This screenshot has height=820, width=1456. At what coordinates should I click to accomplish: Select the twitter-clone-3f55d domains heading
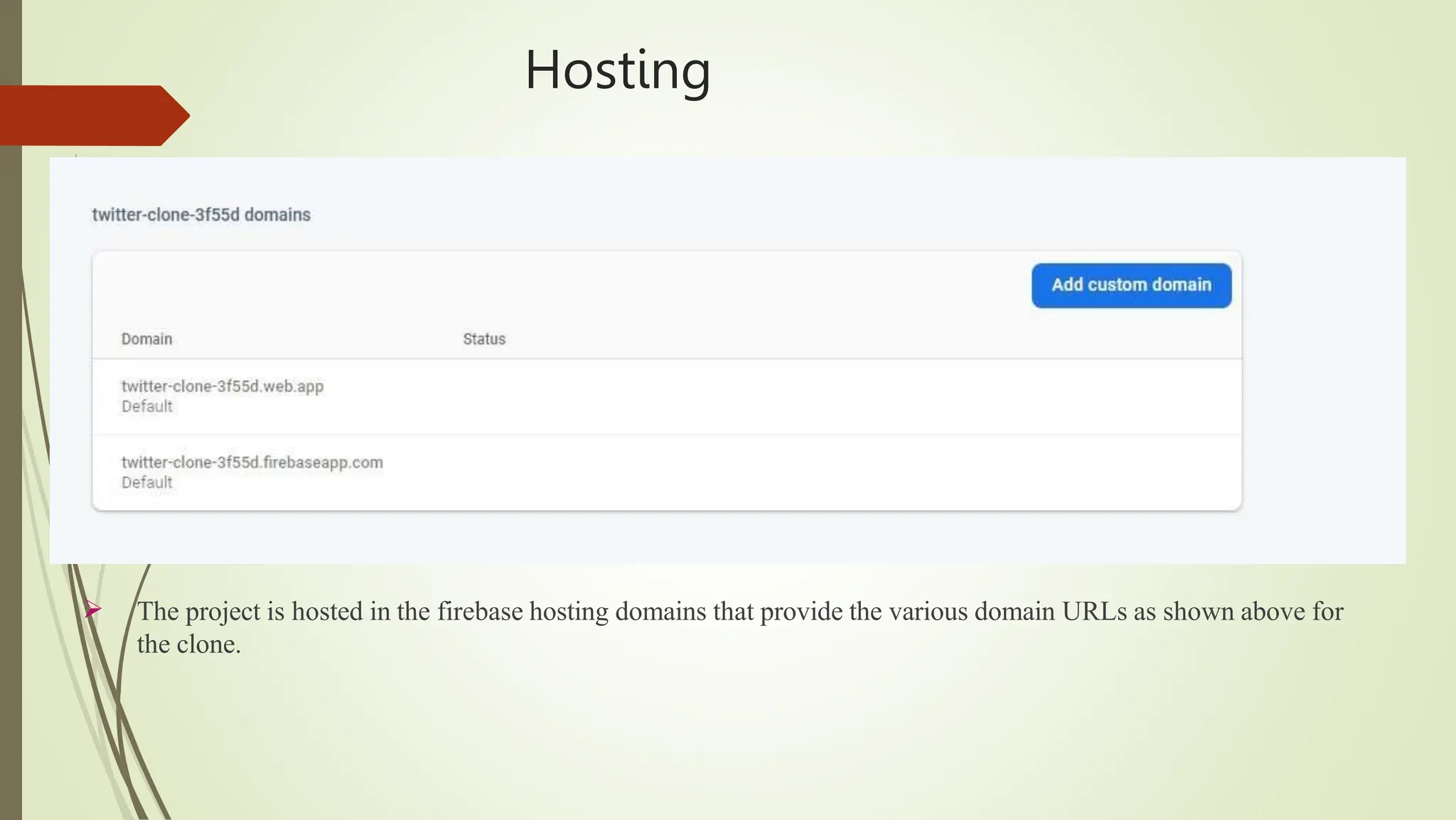(x=201, y=215)
